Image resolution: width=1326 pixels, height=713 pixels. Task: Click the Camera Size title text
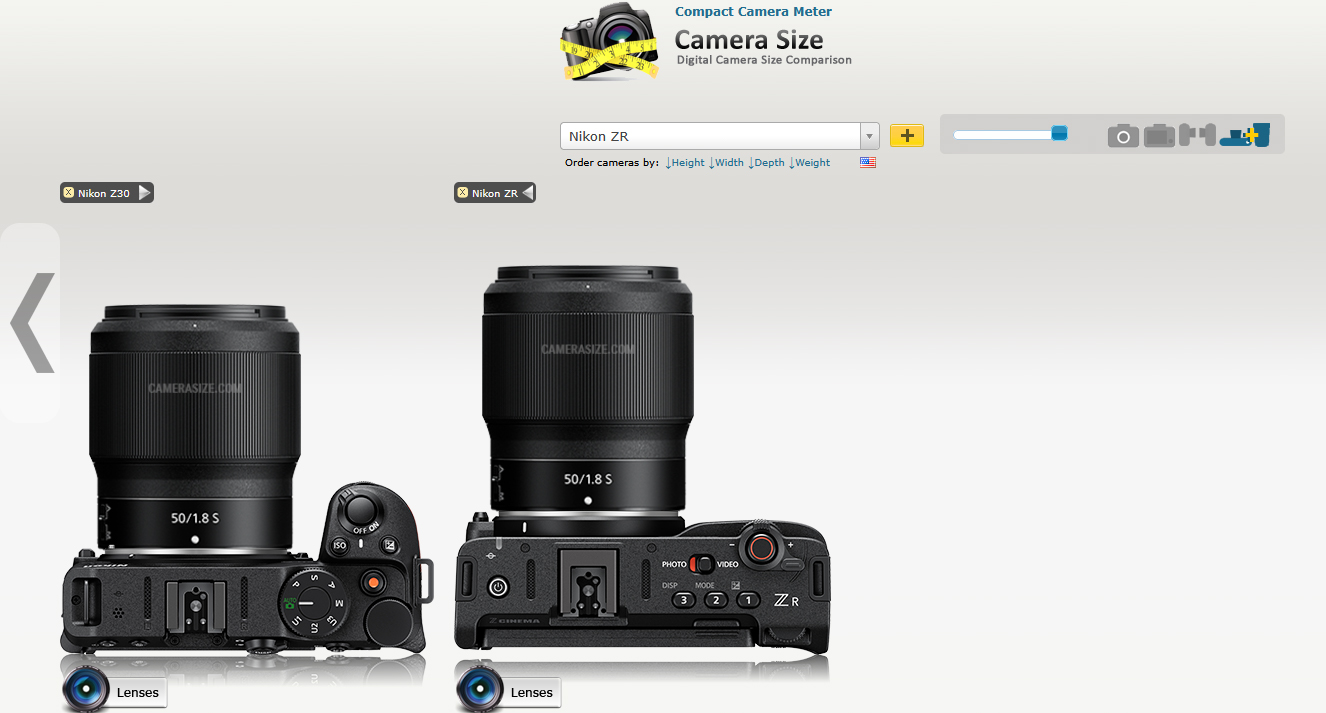click(x=749, y=40)
